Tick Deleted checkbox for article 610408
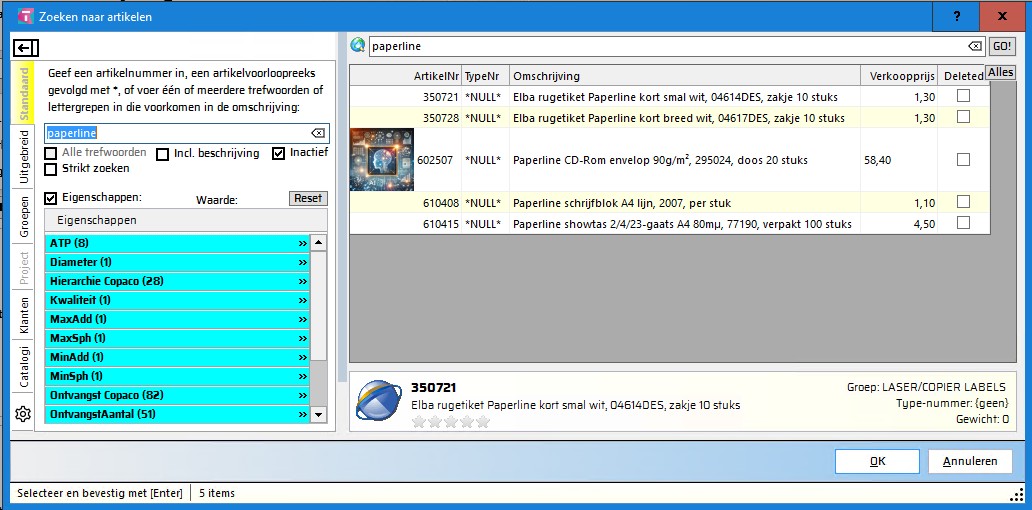Viewport: 1032px width, 510px height. (x=964, y=201)
